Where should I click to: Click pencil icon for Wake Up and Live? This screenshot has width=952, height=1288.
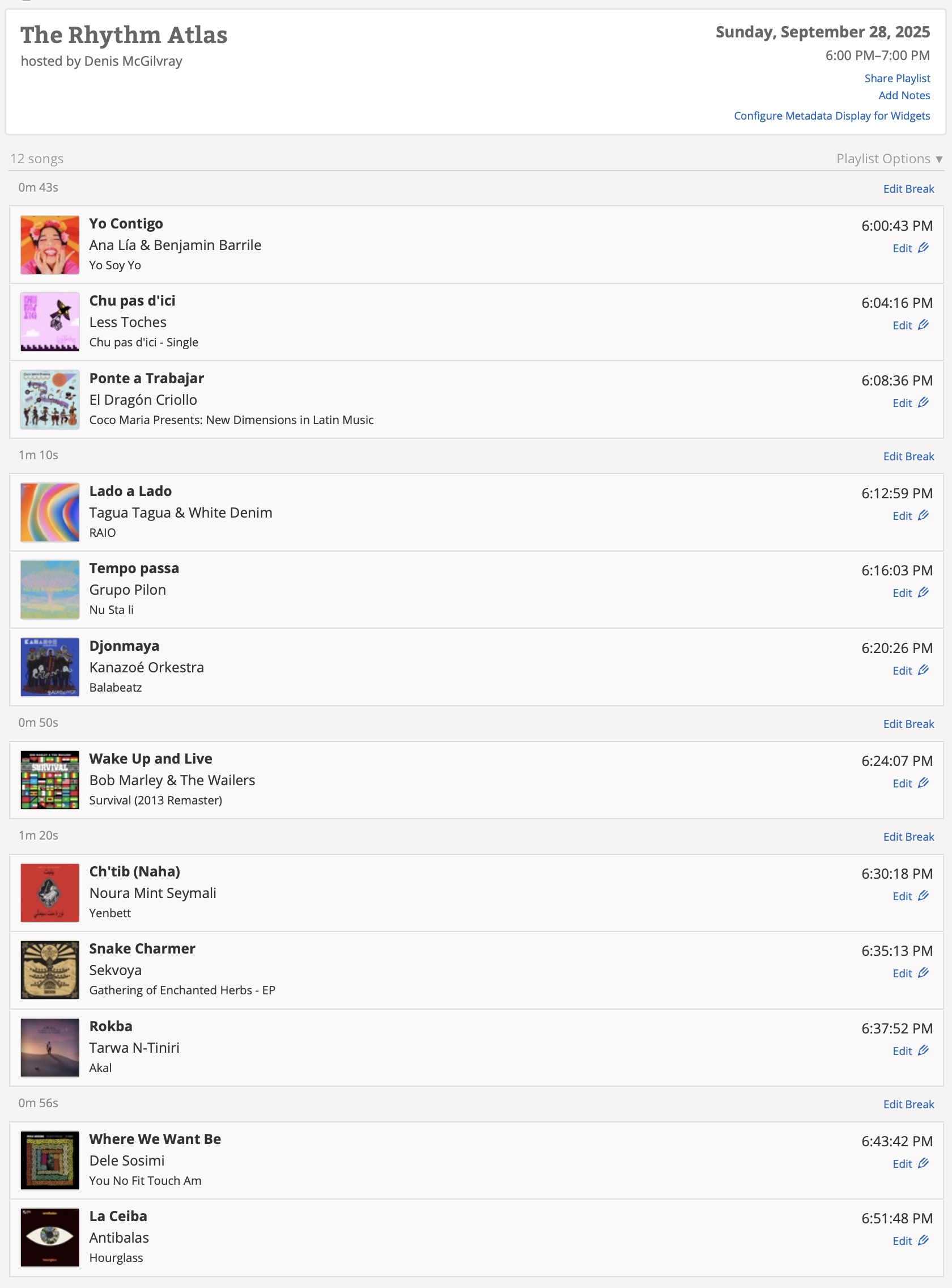point(923,783)
